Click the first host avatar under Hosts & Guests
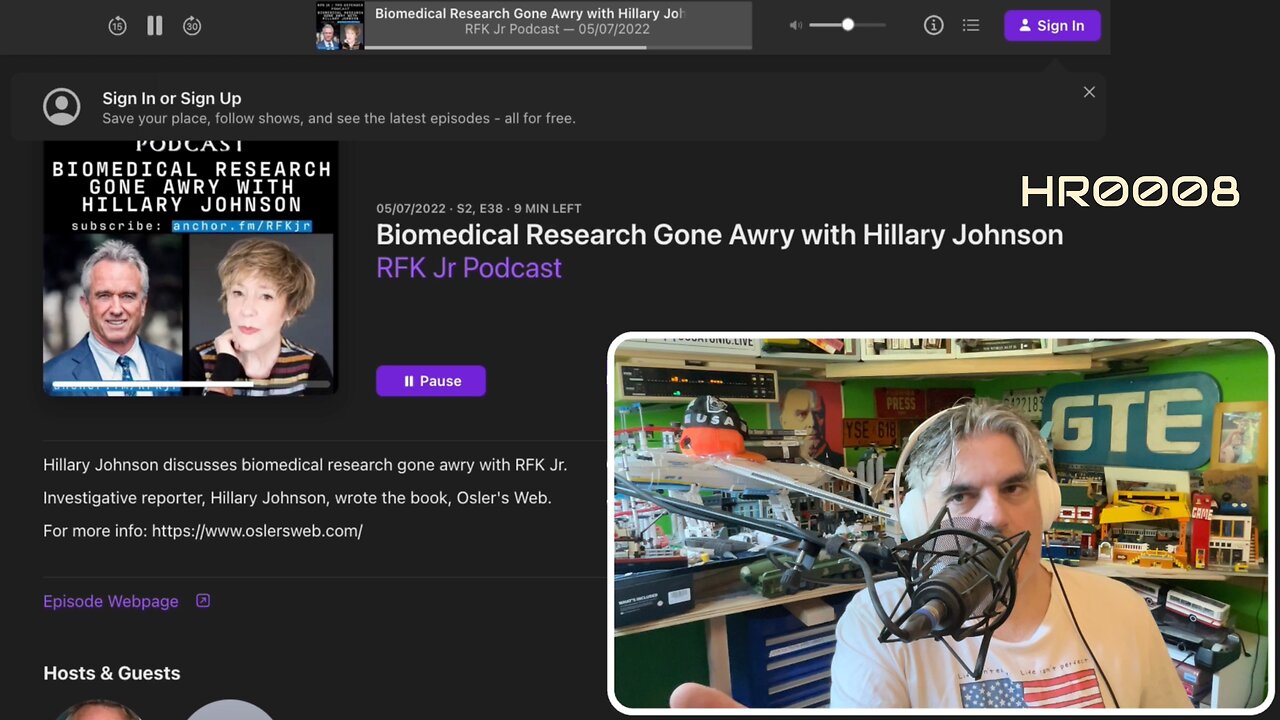The image size is (1280, 720). click(97, 710)
